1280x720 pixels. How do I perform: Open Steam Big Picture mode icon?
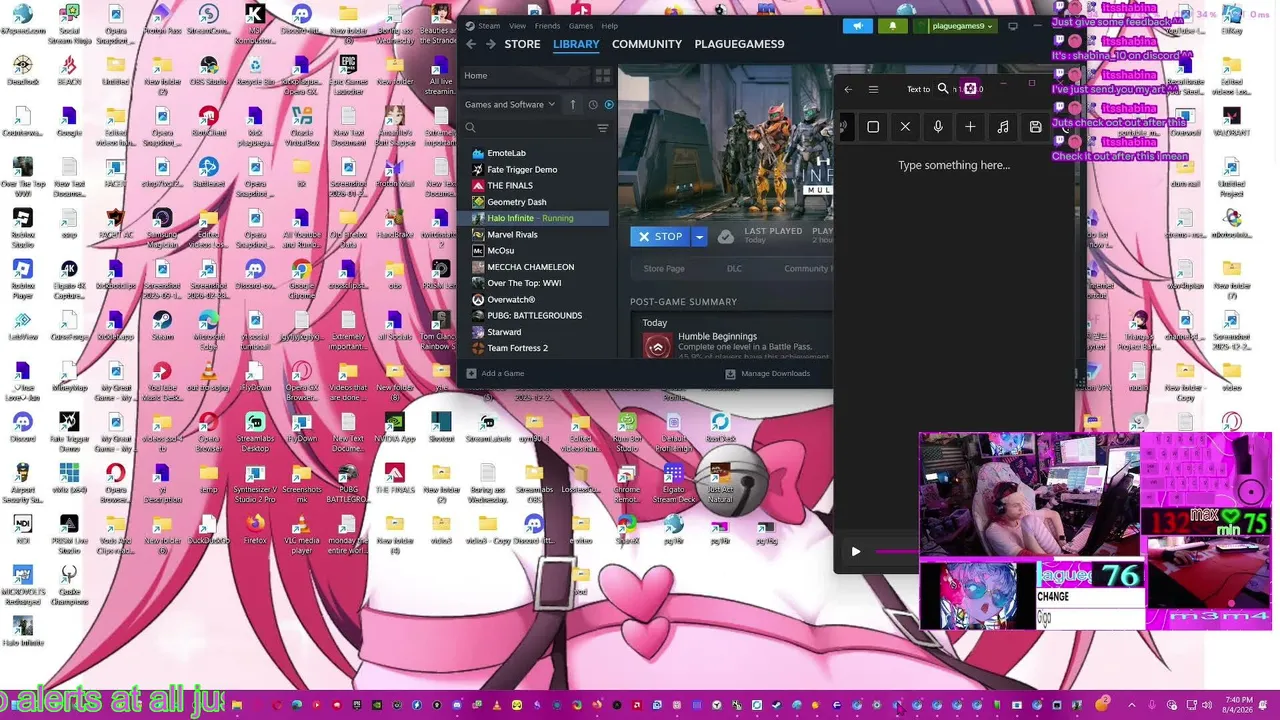coord(1013,26)
